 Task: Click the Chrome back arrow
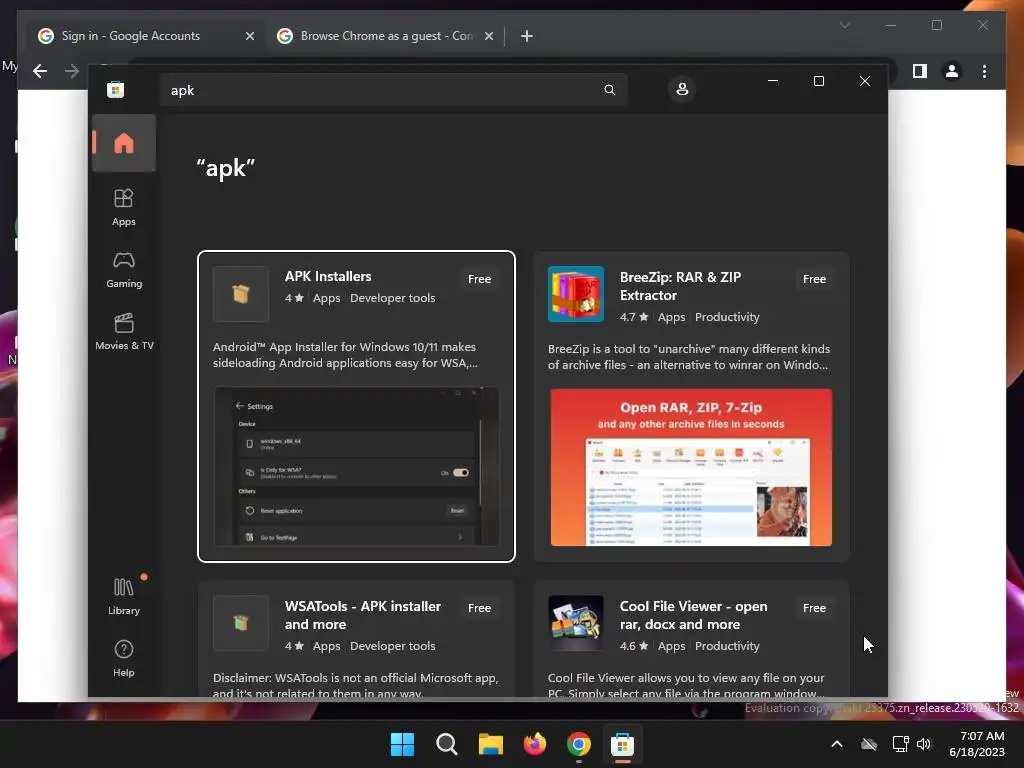coord(40,71)
